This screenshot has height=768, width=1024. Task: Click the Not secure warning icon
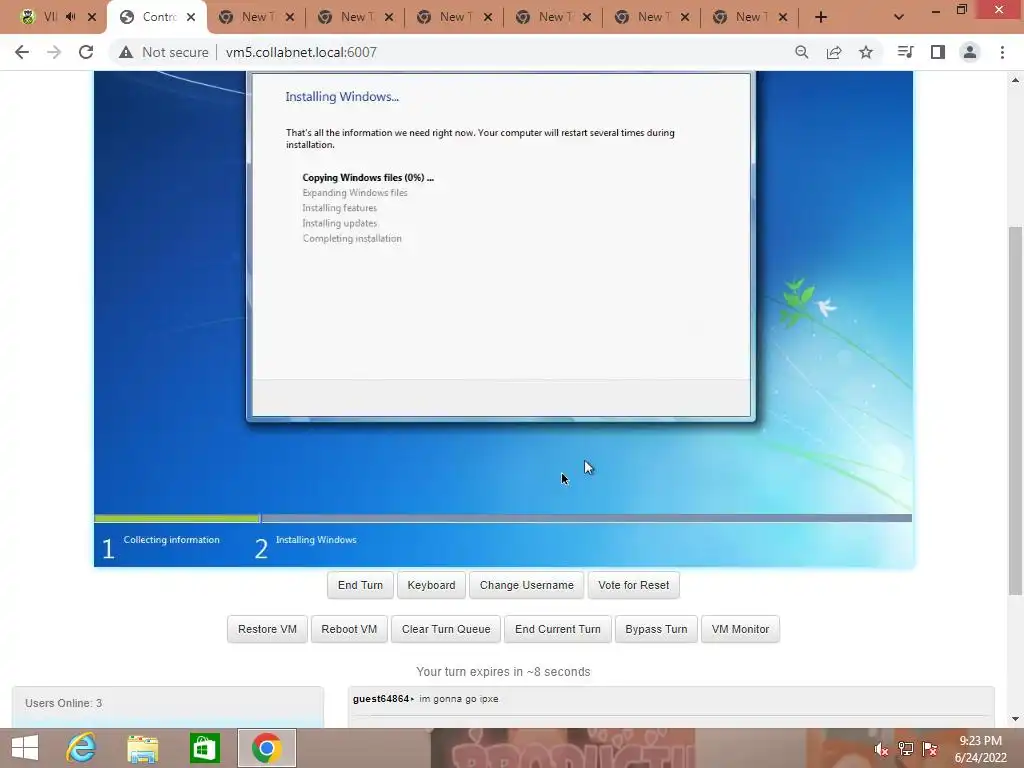coord(126,52)
